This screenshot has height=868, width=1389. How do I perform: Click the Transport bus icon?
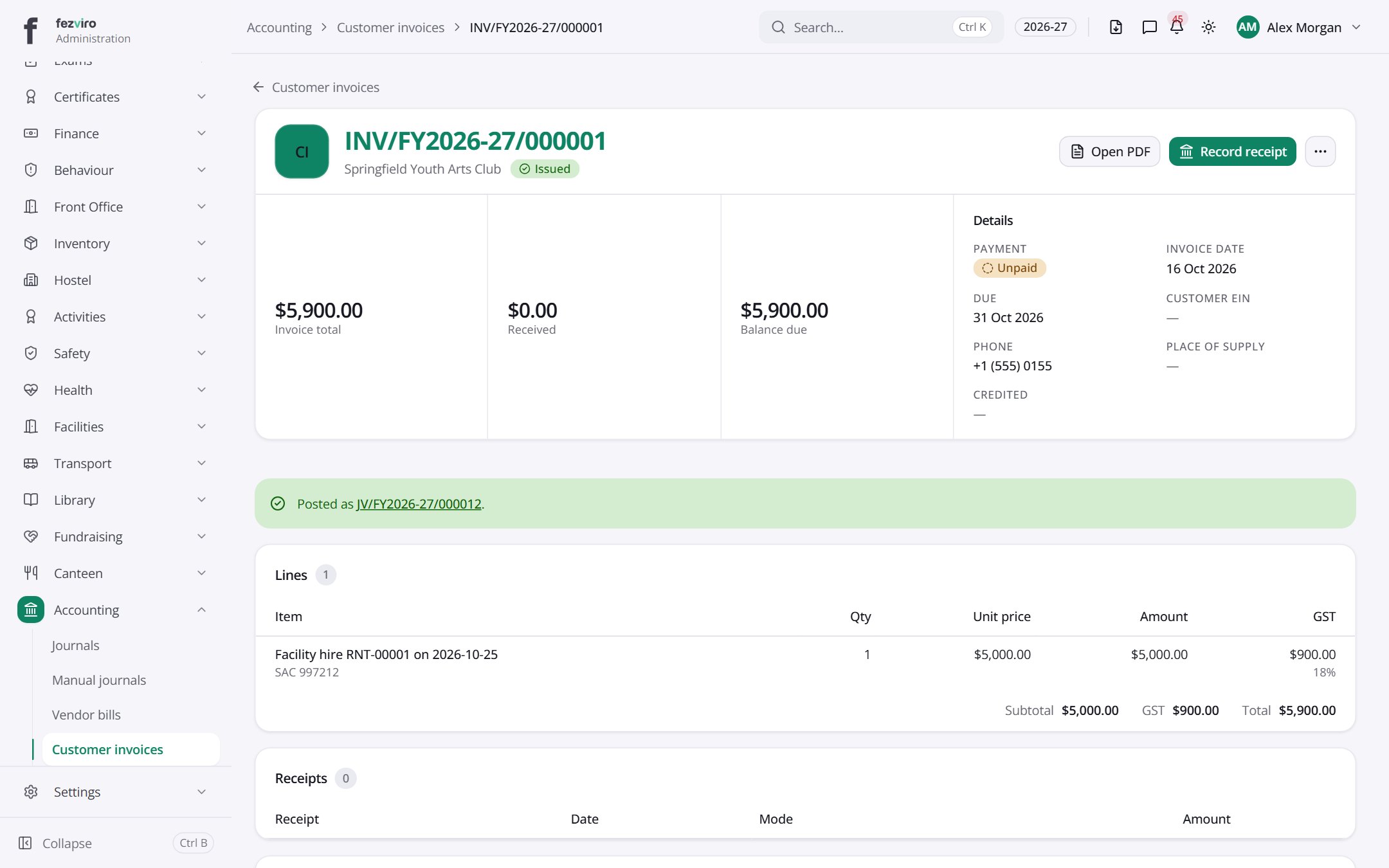(x=31, y=463)
